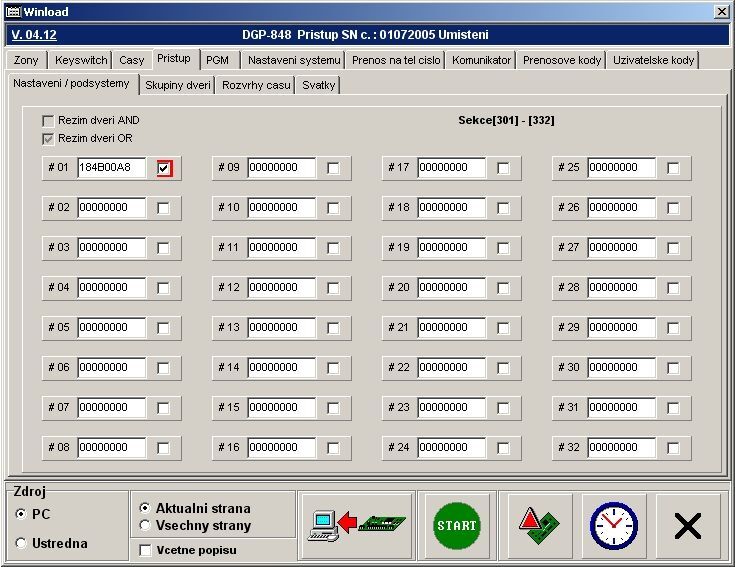Screen dimensions: 735x567
Task: Select the Aktualni strana radio option
Action: click(x=145, y=508)
